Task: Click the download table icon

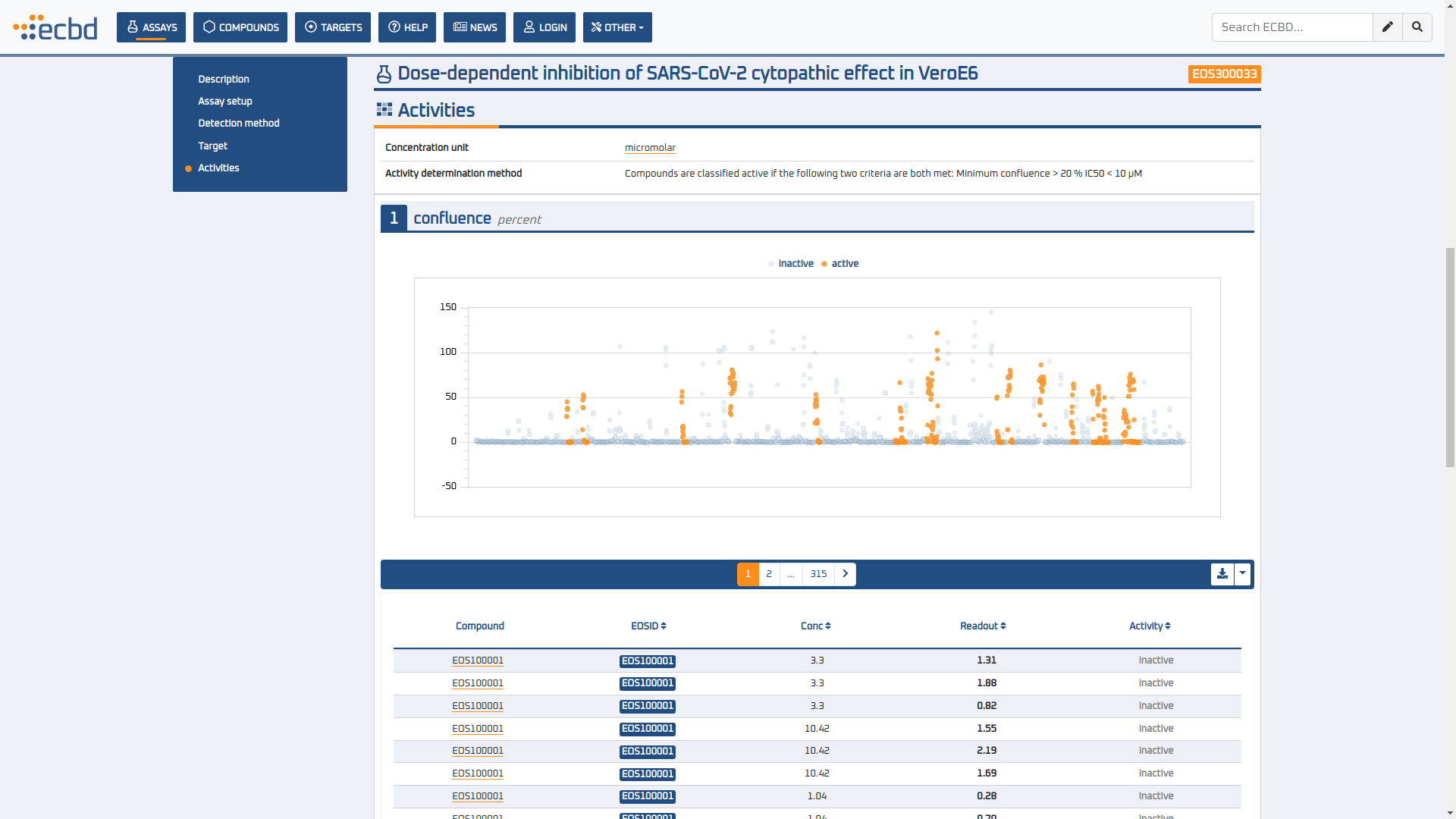Action: pos(1222,574)
